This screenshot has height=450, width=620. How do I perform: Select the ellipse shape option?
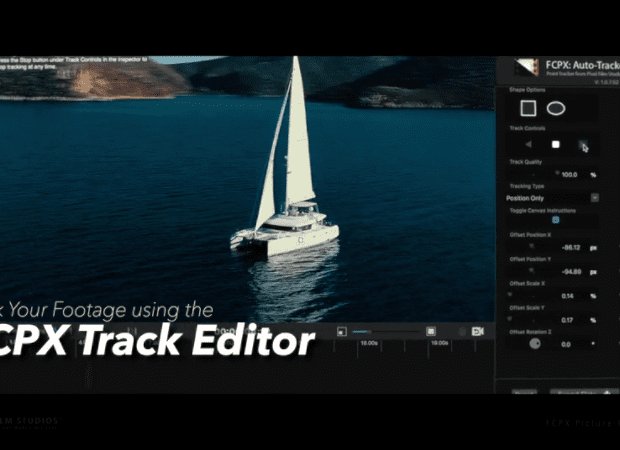pos(556,108)
